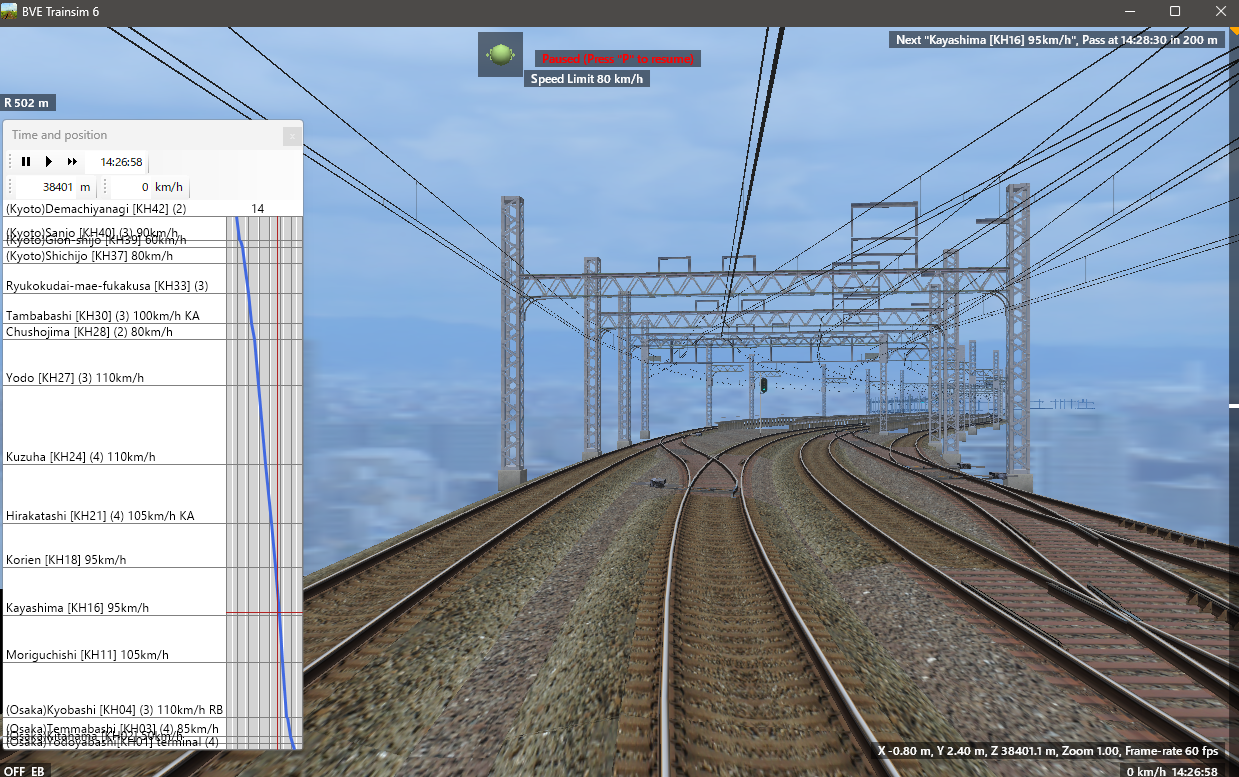The width and height of the screenshot is (1239, 777).
Task: Close the Time and position panel
Action: [x=291, y=135]
